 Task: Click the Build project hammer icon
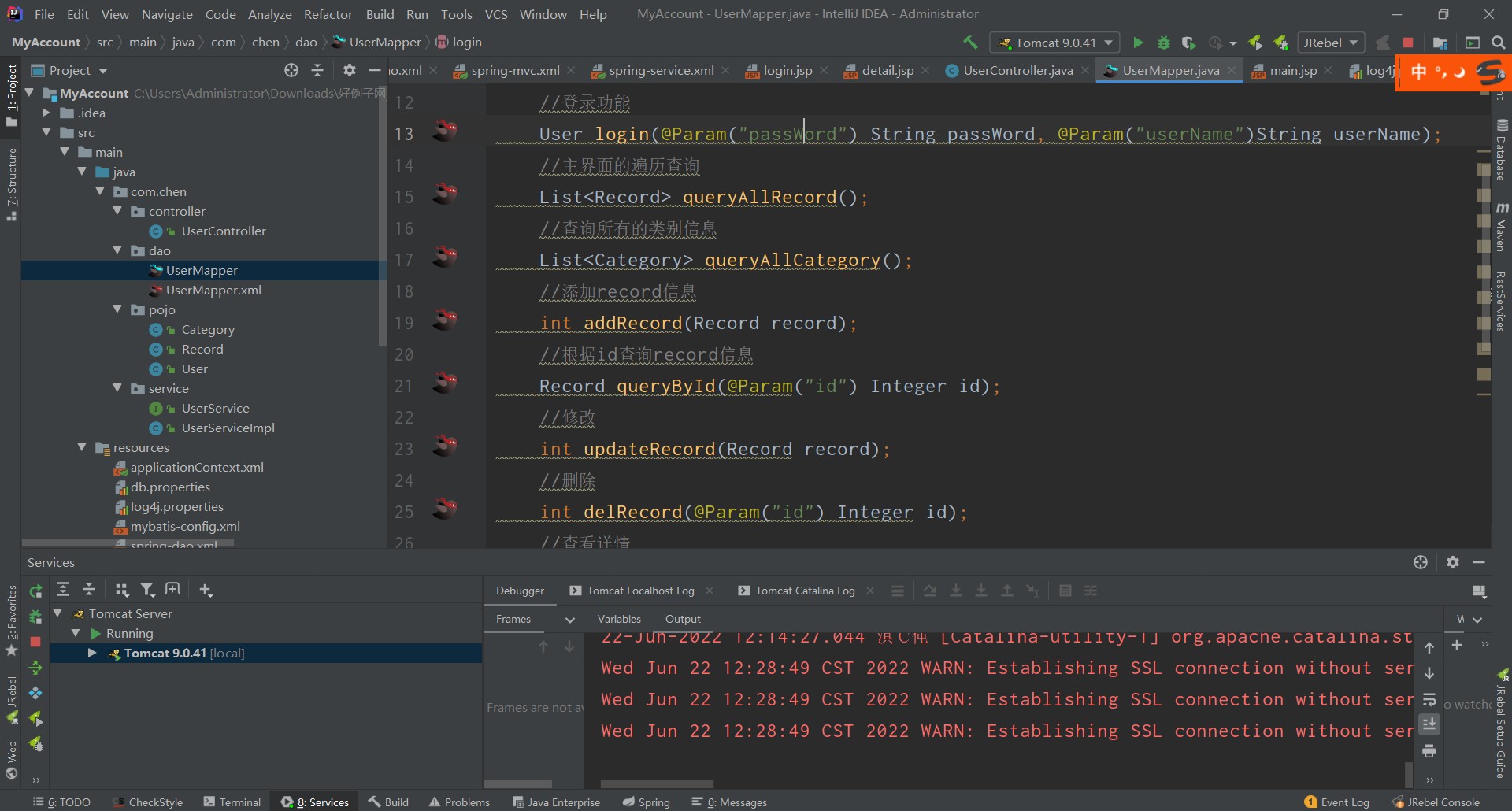tap(970, 43)
